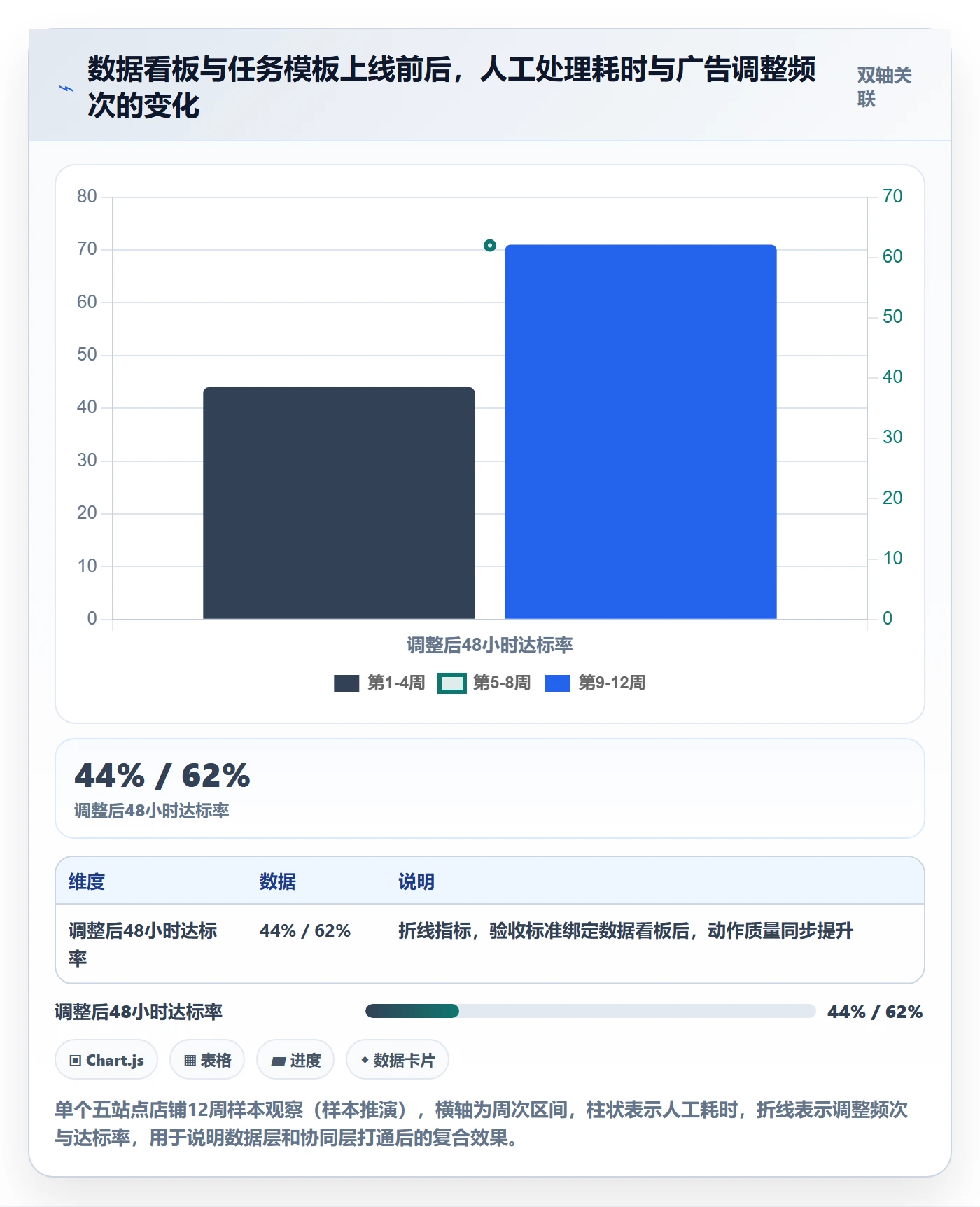Screen dimensions: 980x1207
Task: Click the 说明 table column header
Action: click(416, 881)
